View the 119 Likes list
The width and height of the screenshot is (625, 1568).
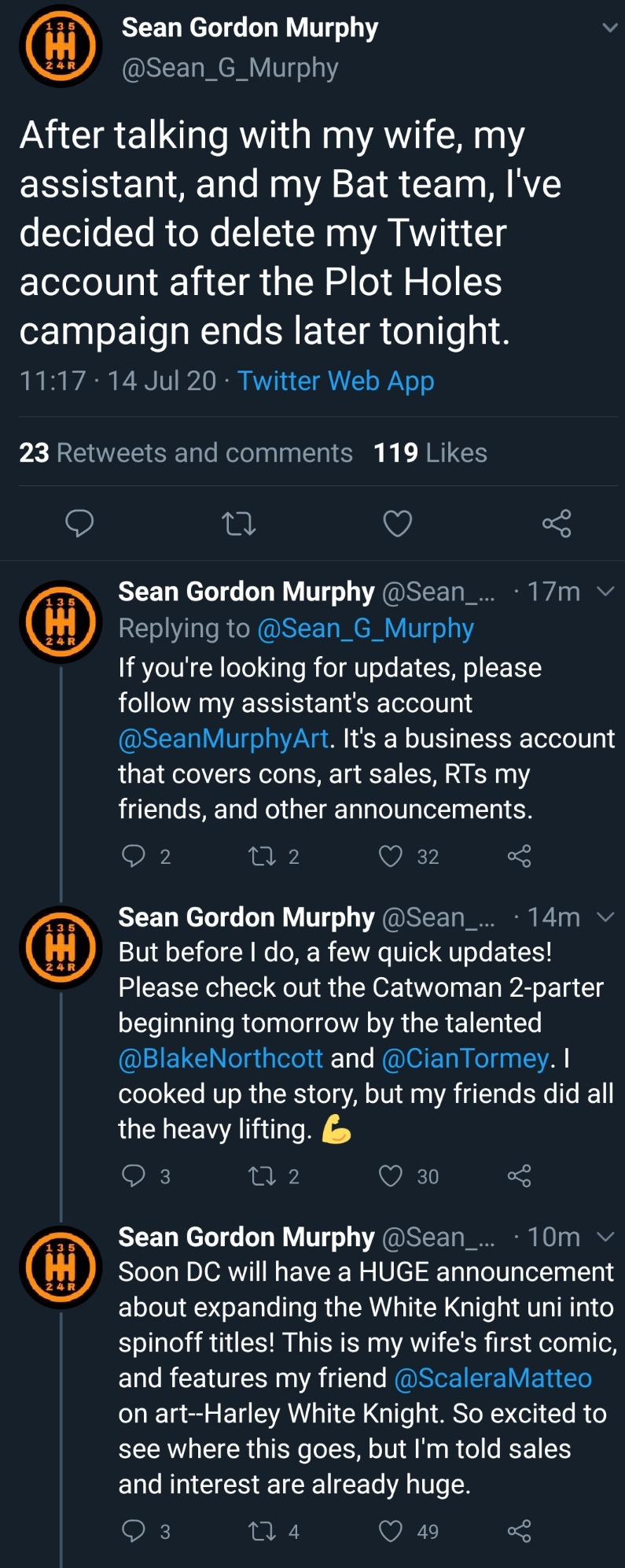[x=430, y=453]
